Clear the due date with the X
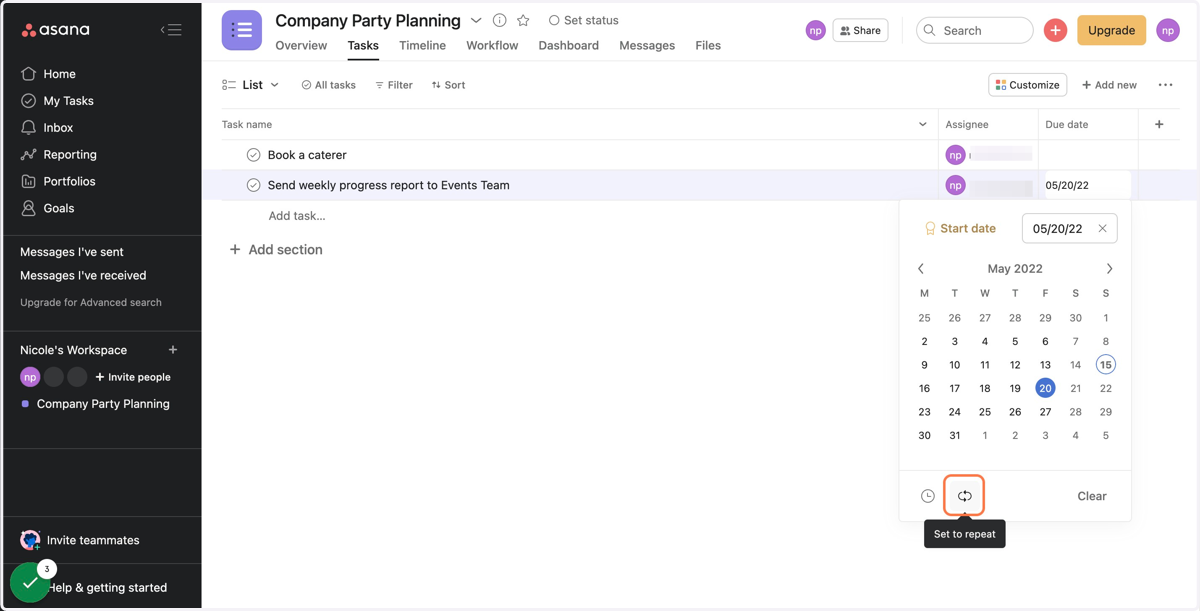This screenshot has height=611, width=1200. pos(1102,229)
